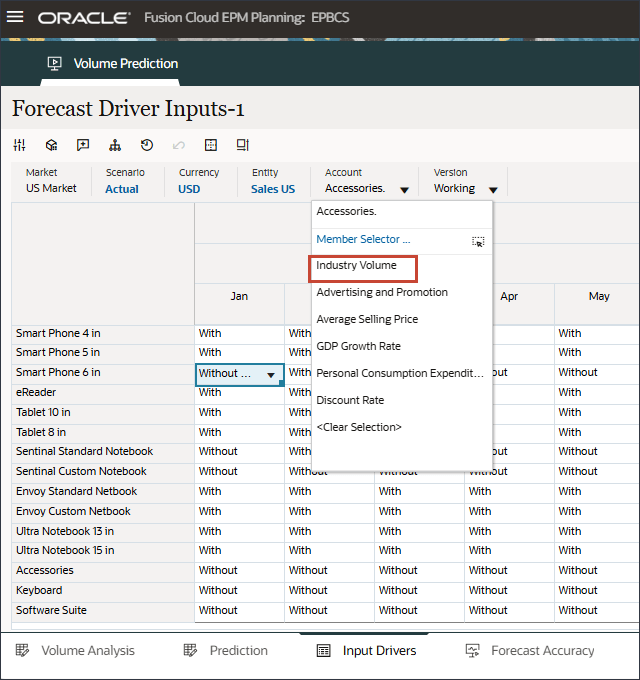Click the rightmost panel icon in toolbar

(x=243, y=145)
